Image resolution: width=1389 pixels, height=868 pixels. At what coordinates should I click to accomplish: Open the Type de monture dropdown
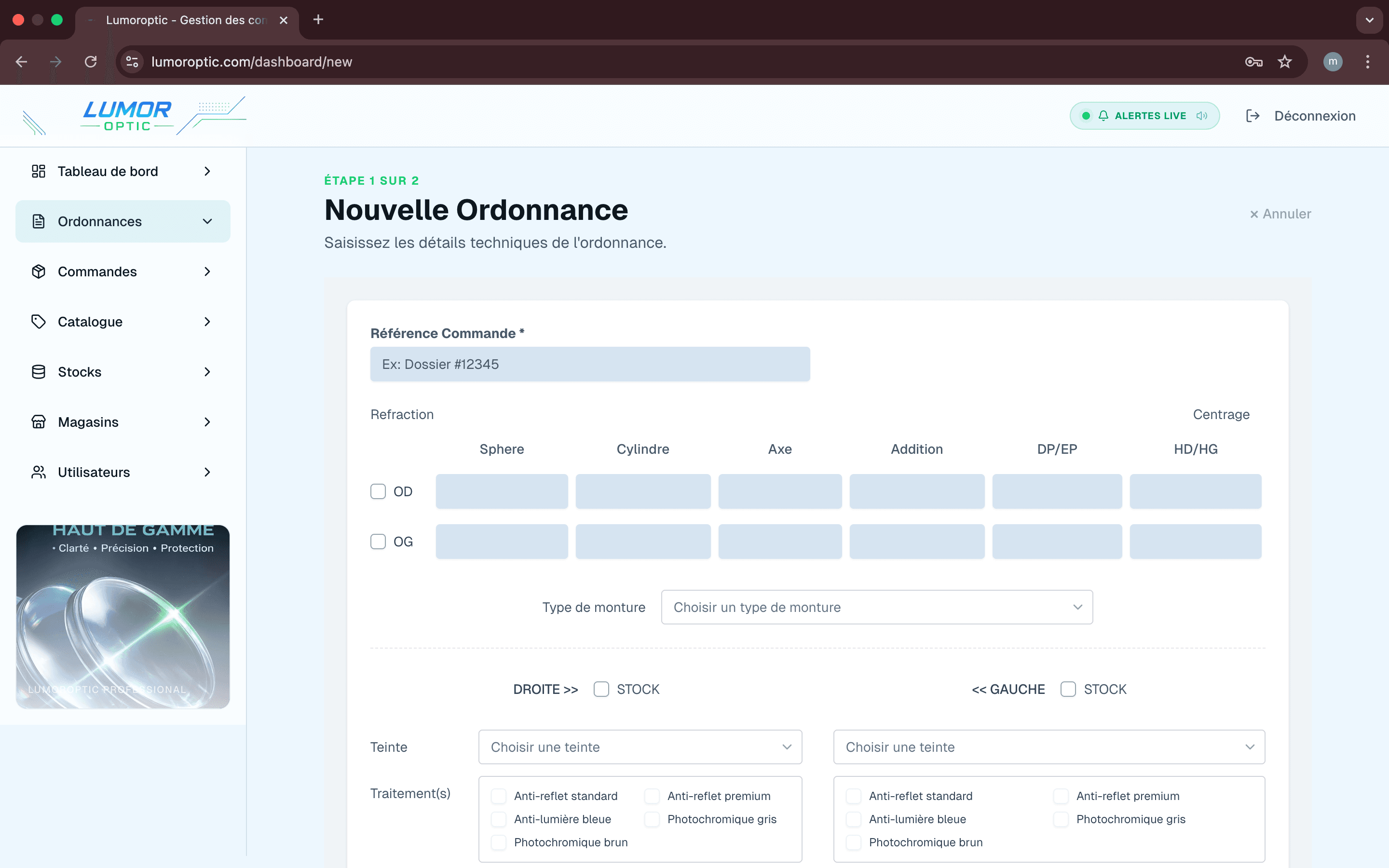coord(877,607)
